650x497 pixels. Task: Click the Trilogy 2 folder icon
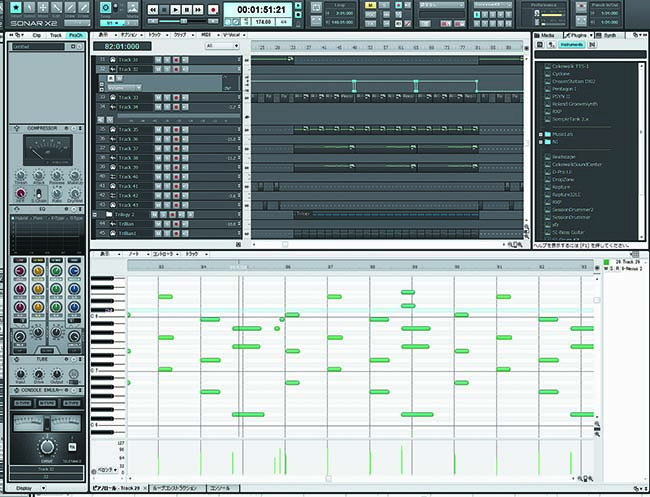[x=109, y=214]
